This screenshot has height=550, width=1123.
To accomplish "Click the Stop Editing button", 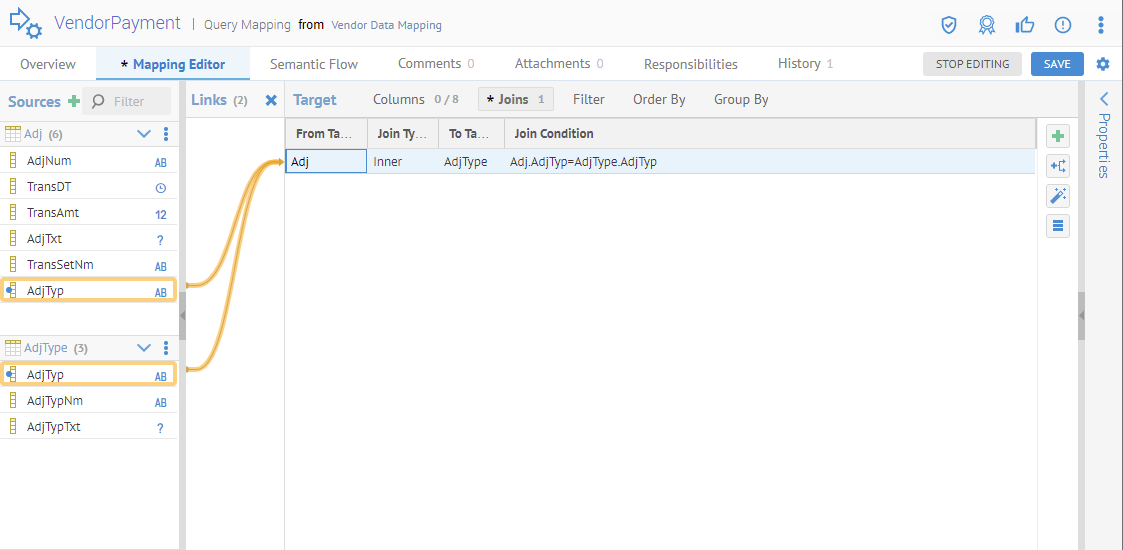I will click(x=972, y=64).
